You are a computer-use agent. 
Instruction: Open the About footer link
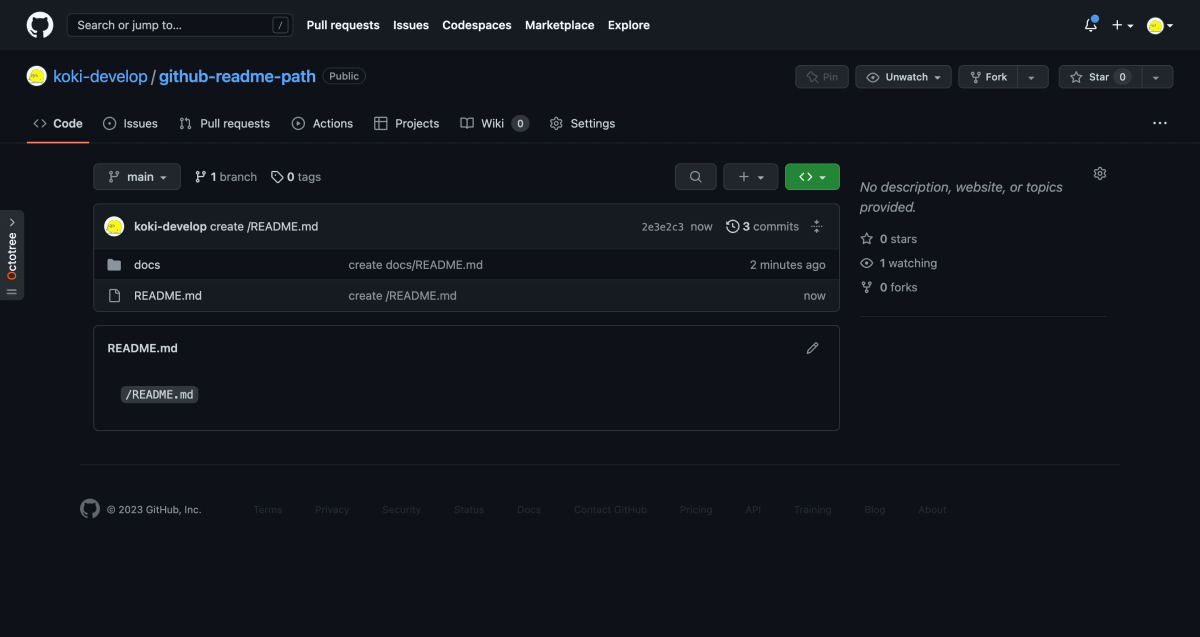(932, 510)
